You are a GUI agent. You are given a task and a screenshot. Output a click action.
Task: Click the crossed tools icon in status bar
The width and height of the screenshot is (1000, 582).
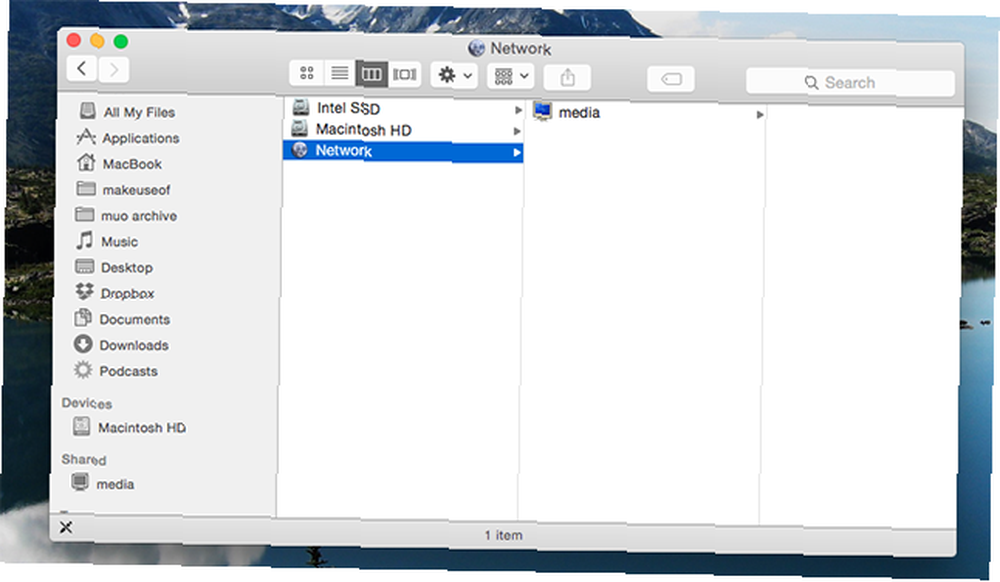point(66,527)
